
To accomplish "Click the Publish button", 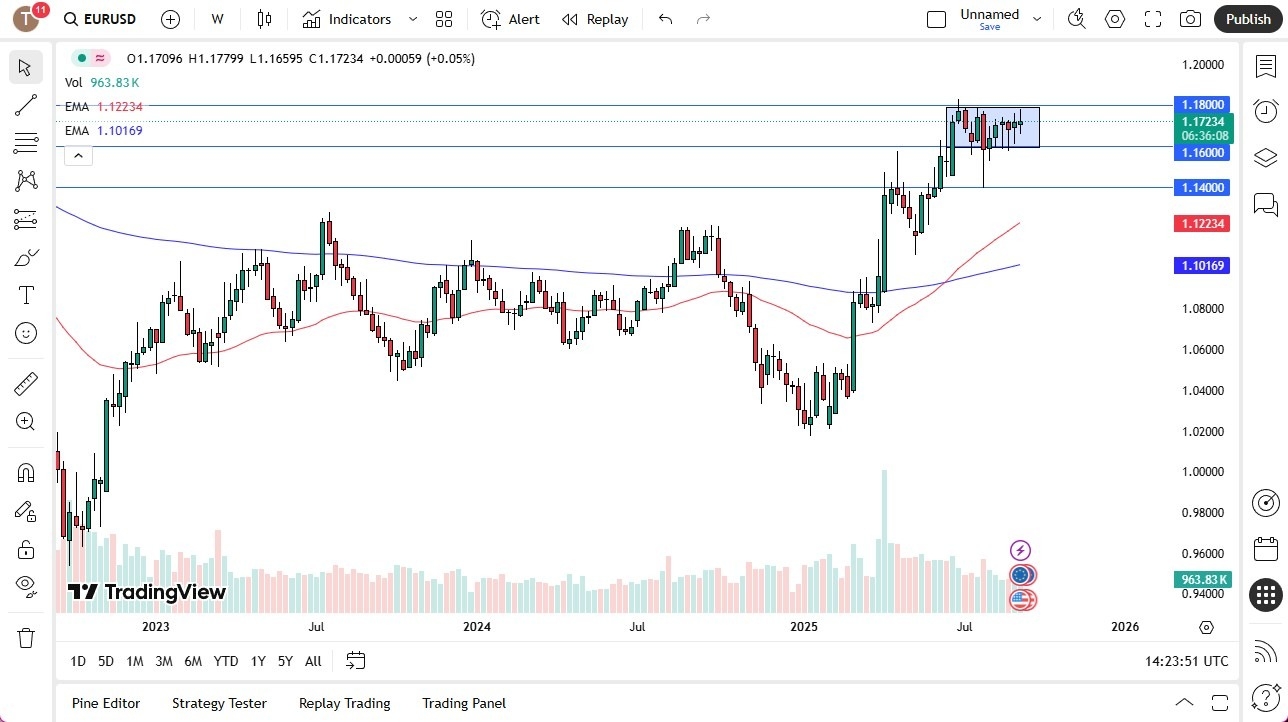I will [x=1247, y=18].
